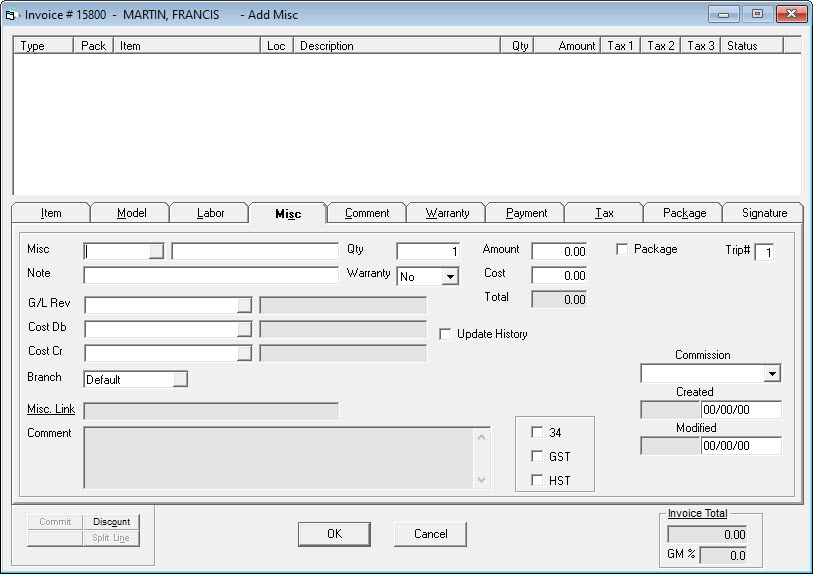Expand the Warranty dropdown set to No
The height and width of the screenshot is (574, 813).
tap(451, 277)
